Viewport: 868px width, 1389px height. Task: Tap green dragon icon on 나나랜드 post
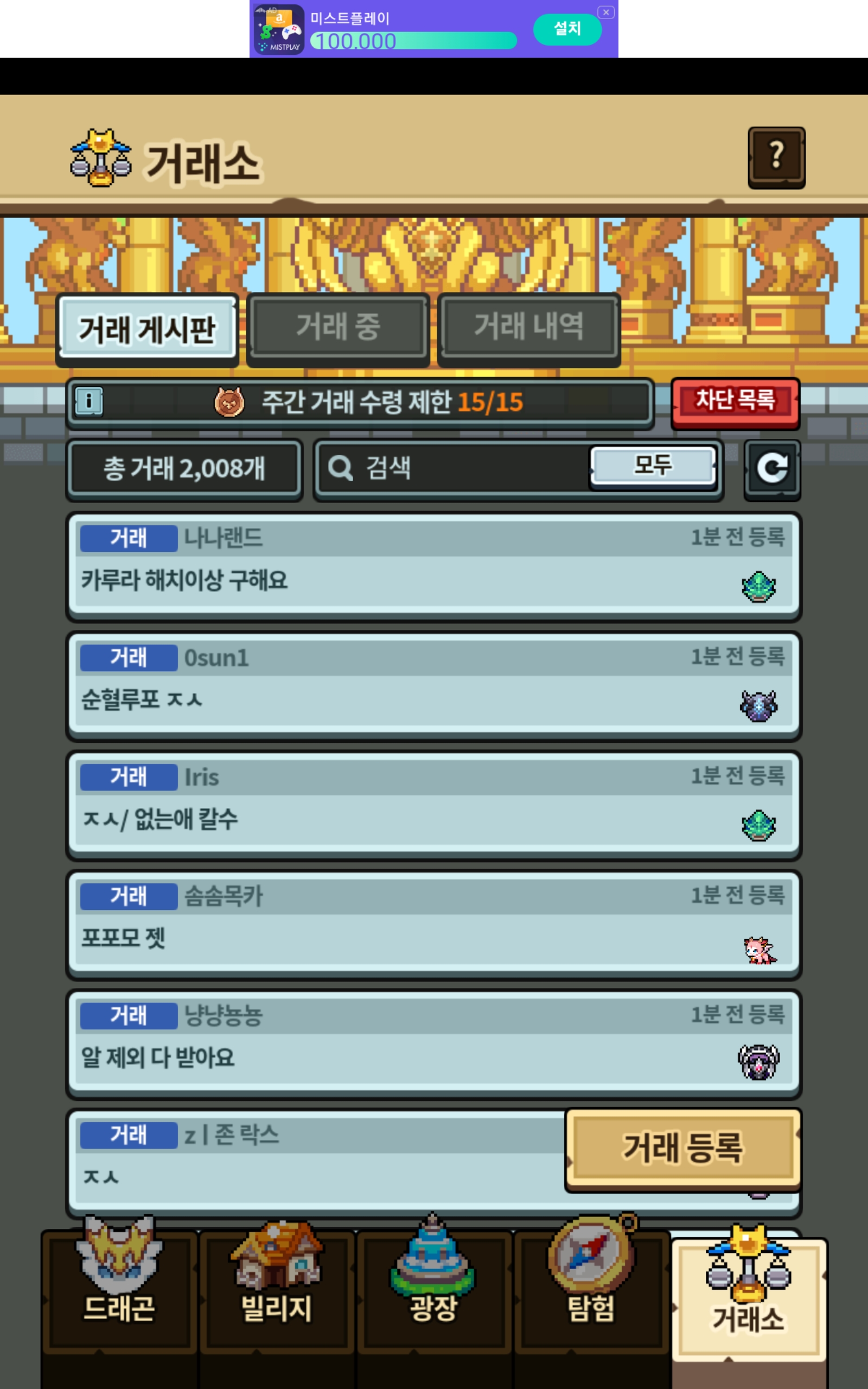pyautogui.click(x=758, y=587)
